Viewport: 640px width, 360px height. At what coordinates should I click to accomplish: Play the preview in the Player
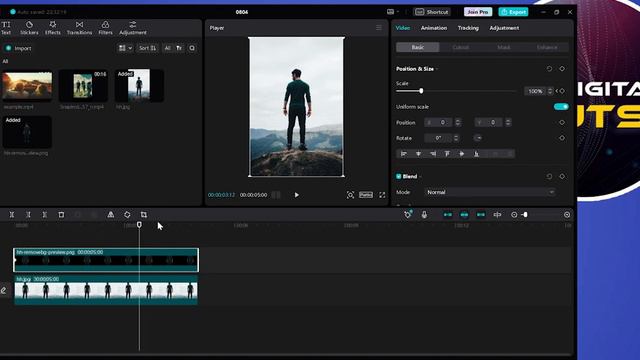click(297, 195)
